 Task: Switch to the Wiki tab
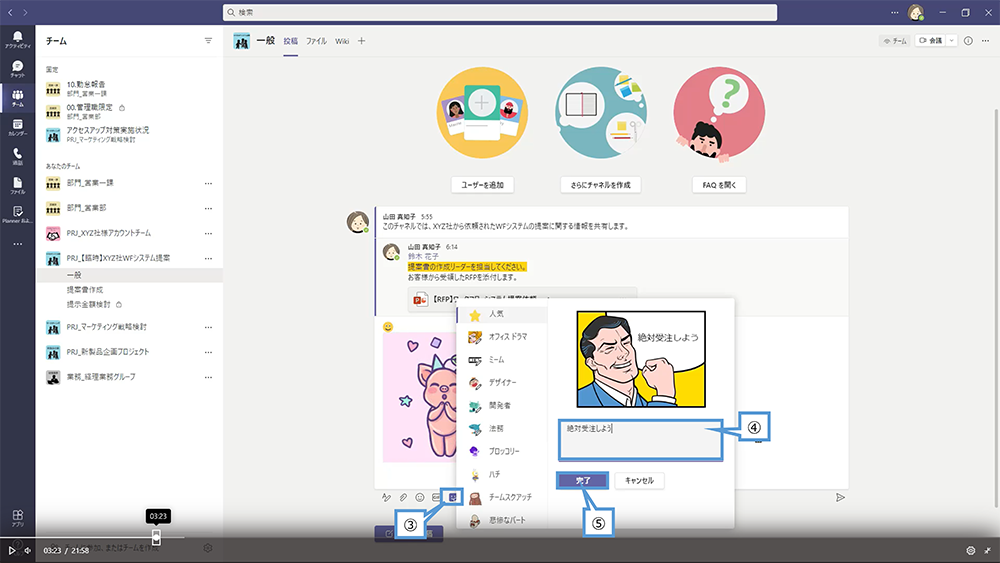click(342, 41)
